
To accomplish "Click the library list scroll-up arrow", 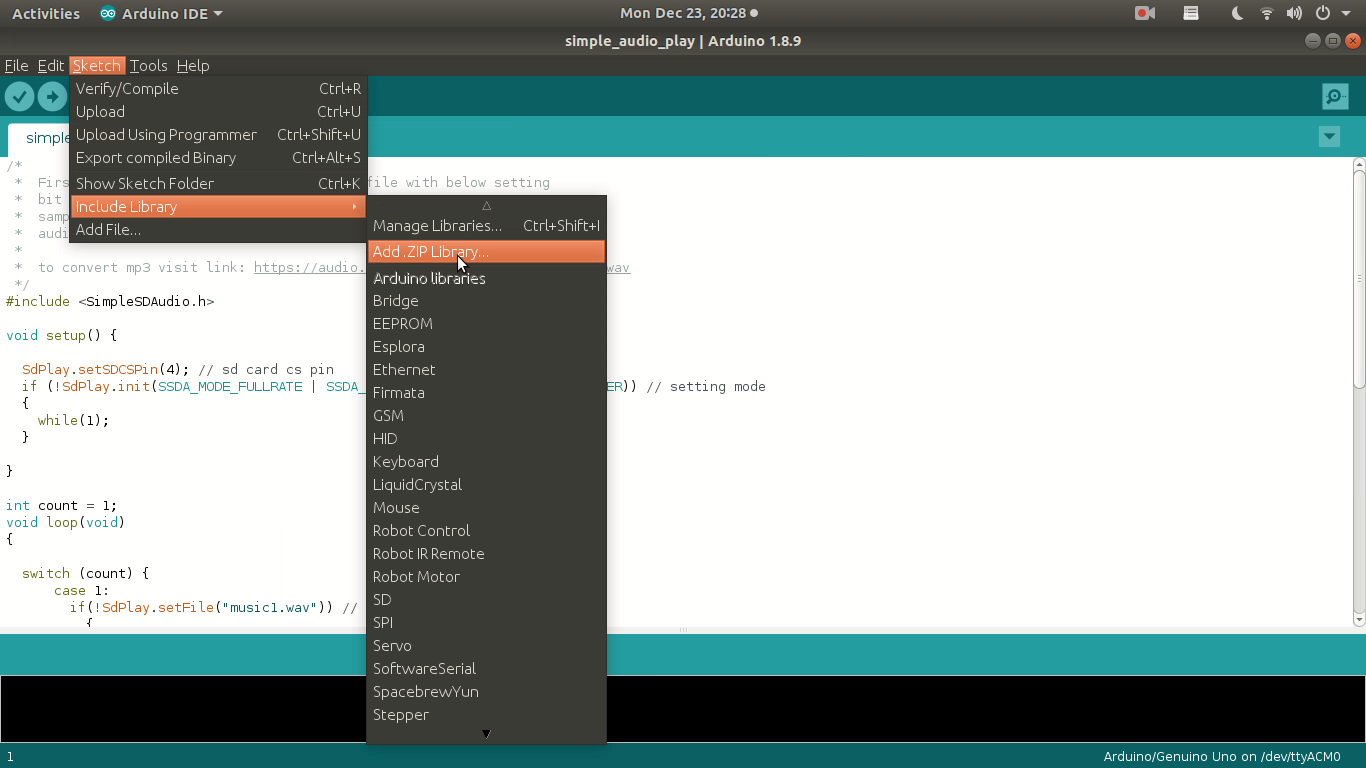I will pos(486,205).
